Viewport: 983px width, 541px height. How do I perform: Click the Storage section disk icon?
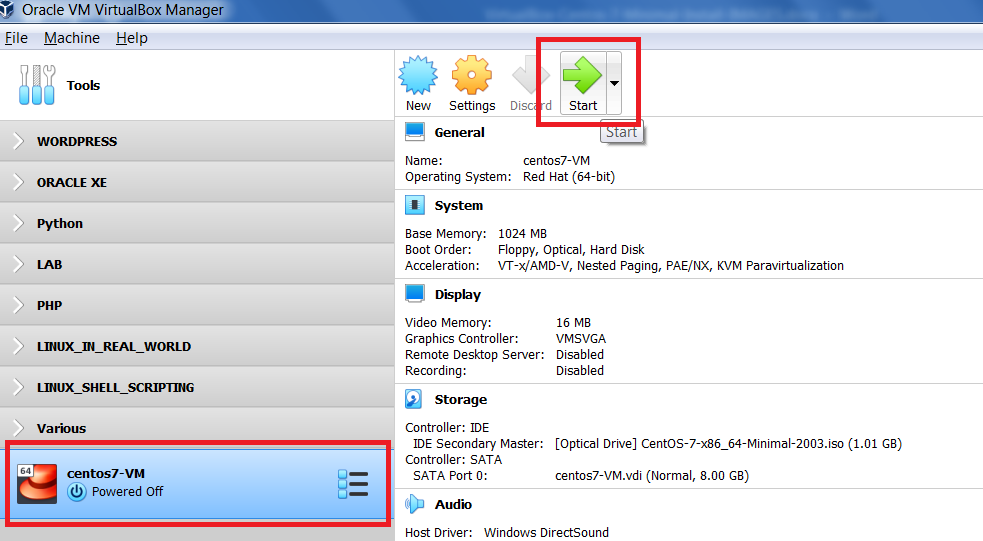(x=415, y=399)
